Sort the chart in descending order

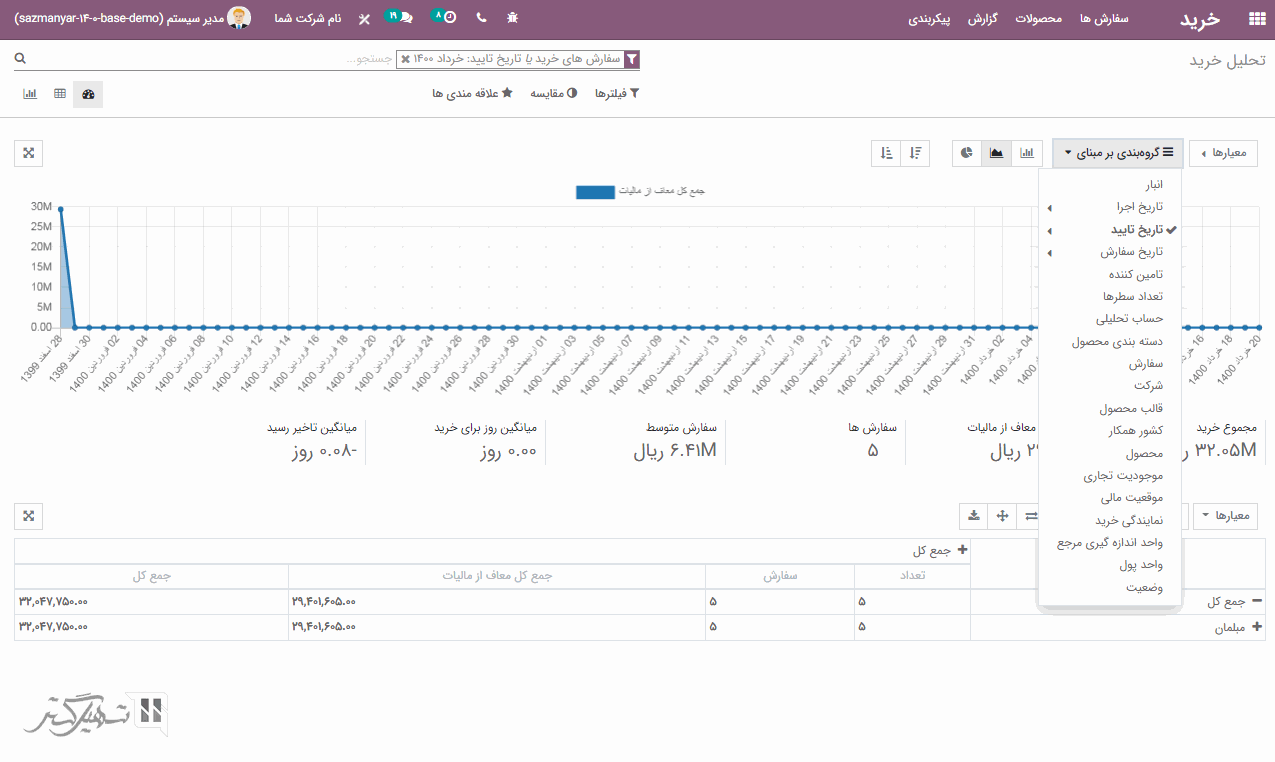[x=915, y=153]
